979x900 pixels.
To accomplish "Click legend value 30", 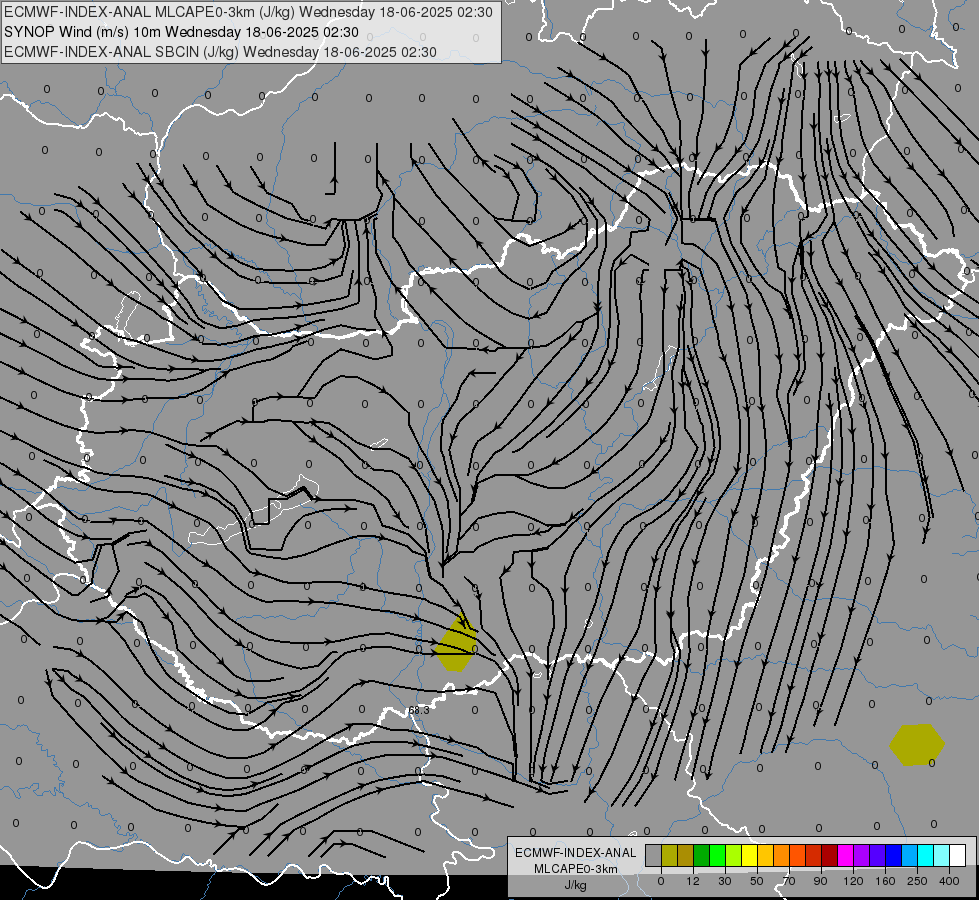I will [725, 881].
